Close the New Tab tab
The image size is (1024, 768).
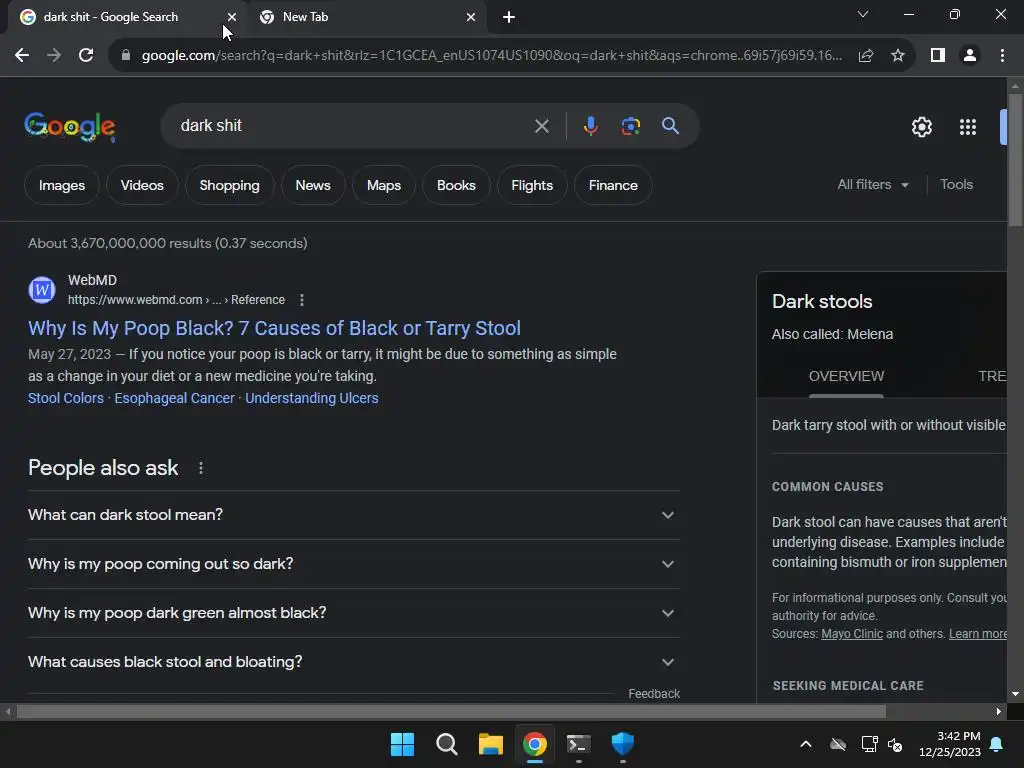coord(471,17)
